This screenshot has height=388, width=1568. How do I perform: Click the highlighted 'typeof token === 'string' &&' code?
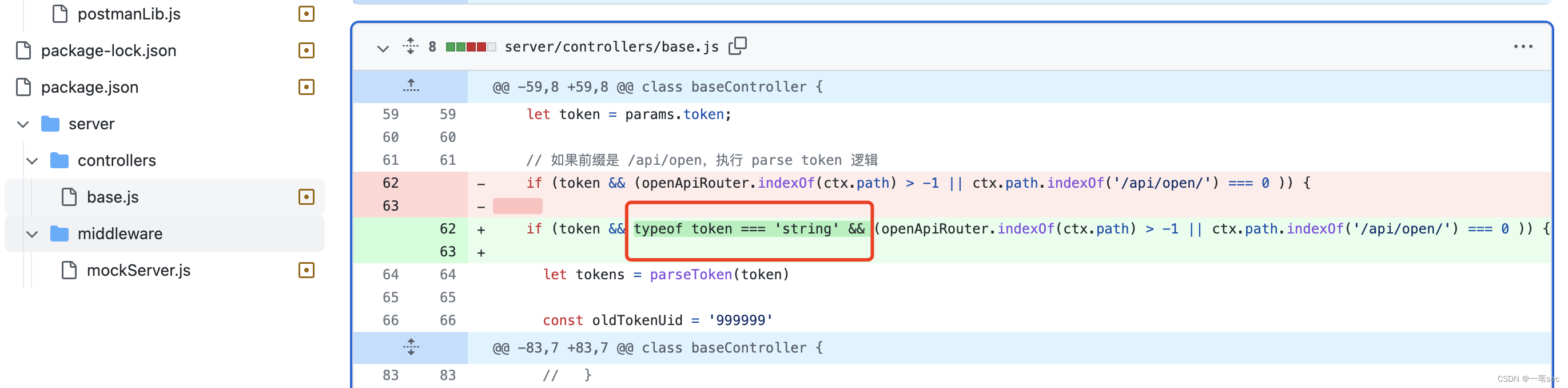coord(749,228)
